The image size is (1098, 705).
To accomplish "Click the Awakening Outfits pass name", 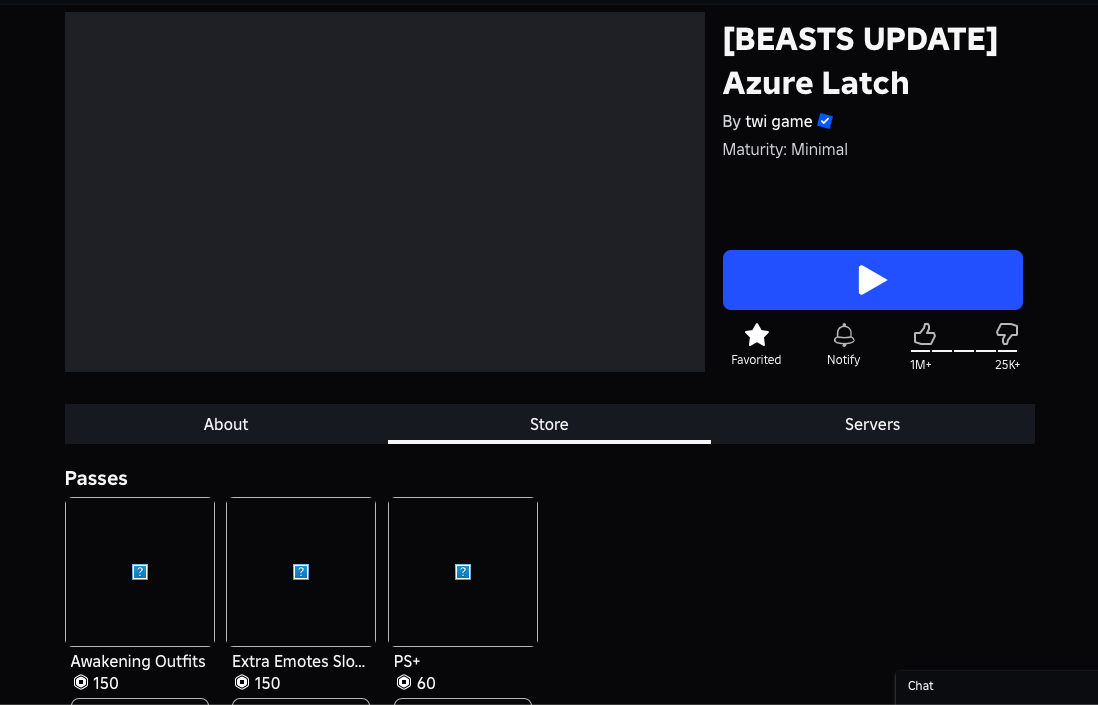I will pos(138,661).
